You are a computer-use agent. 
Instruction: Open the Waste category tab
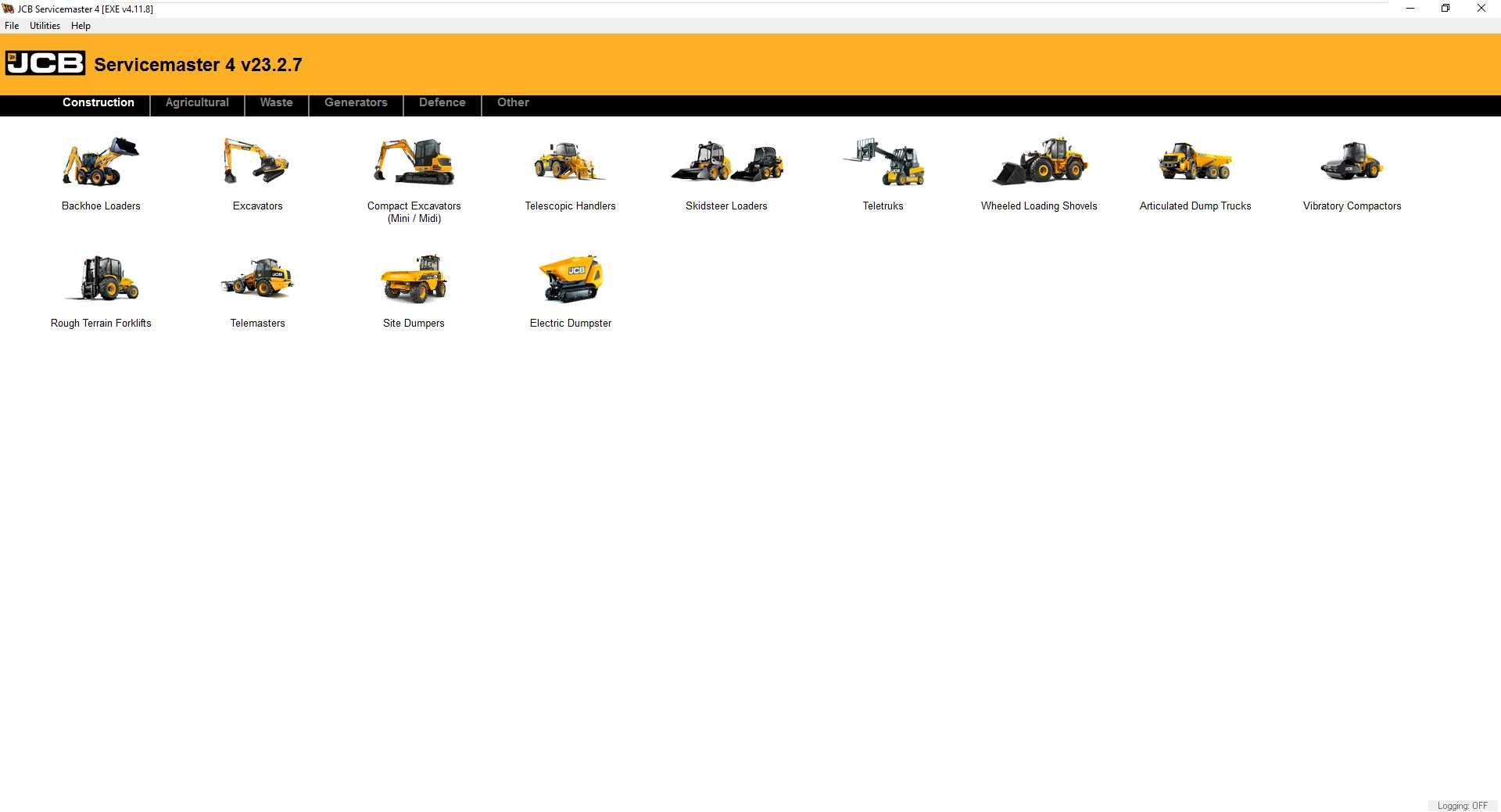pyautogui.click(x=277, y=102)
